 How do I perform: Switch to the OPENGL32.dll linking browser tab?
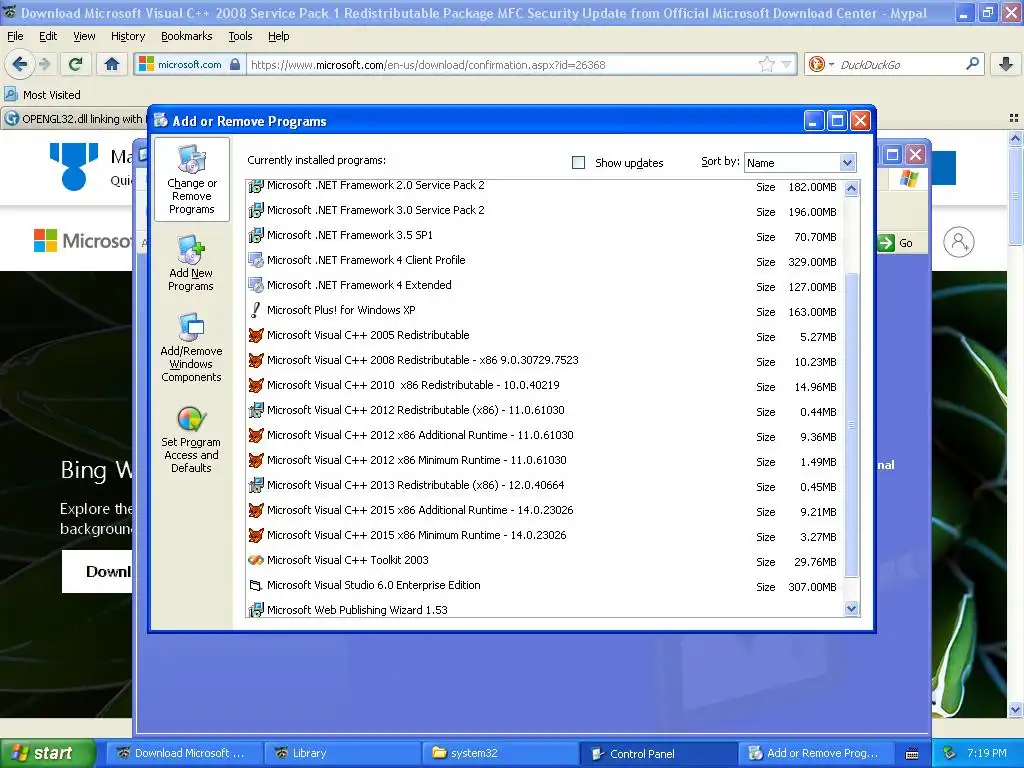click(x=75, y=118)
